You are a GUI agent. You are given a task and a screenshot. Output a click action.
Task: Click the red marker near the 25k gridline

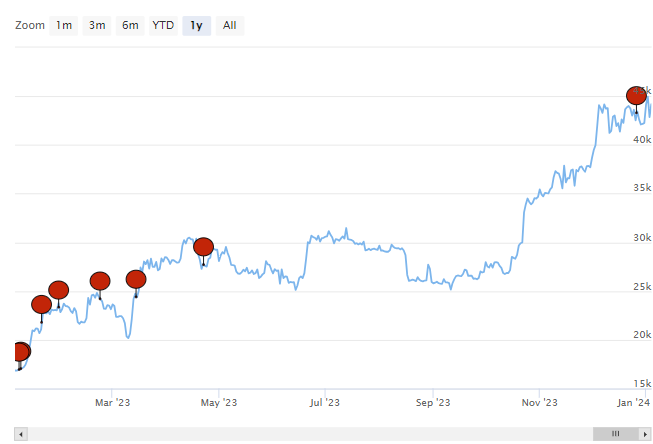pyautogui.click(x=59, y=290)
